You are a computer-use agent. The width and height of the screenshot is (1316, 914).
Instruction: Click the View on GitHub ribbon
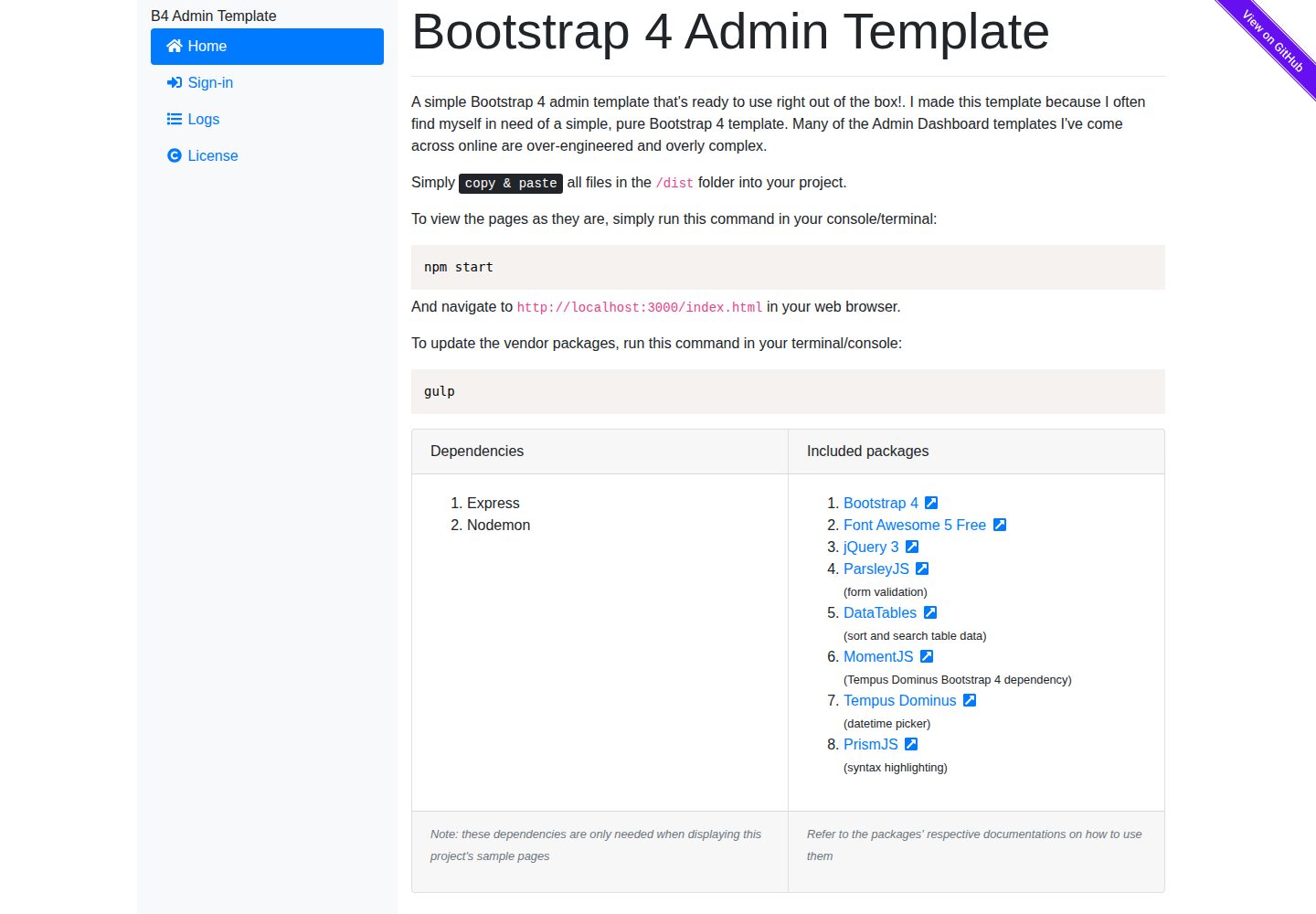click(x=1270, y=42)
